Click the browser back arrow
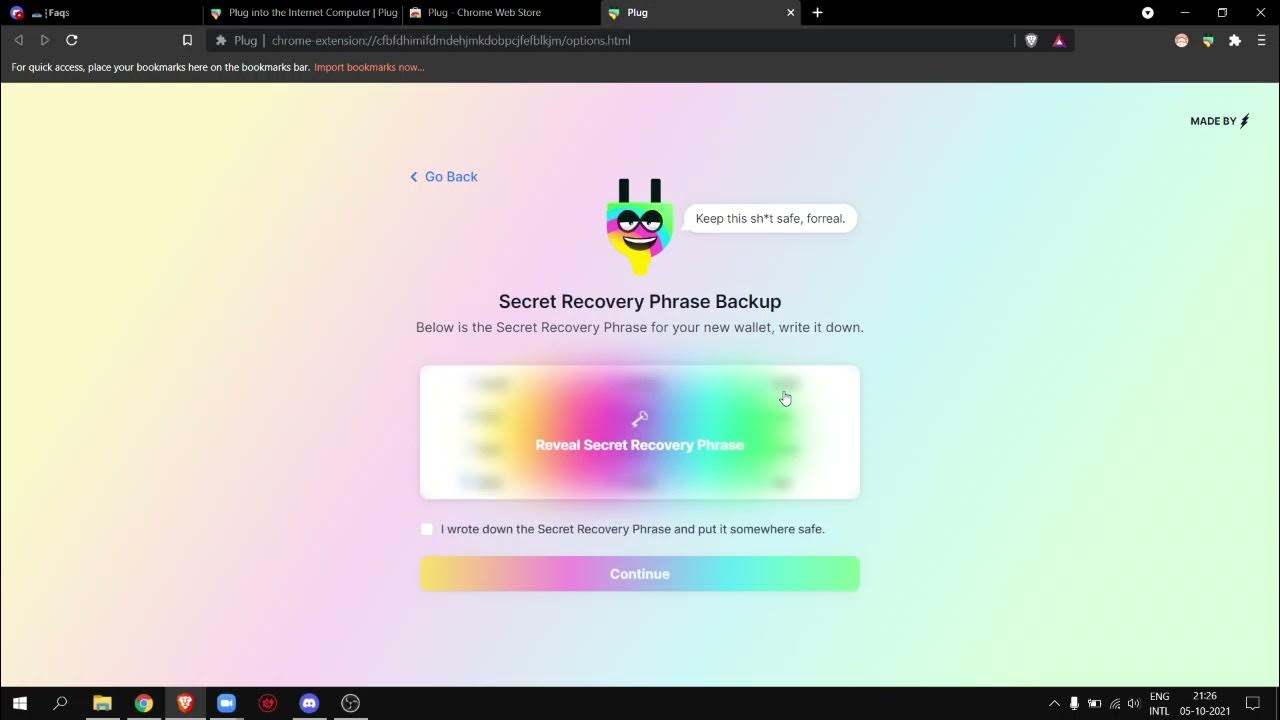Image resolution: width=1280 pixels, height=720 pixels. click(18, 40)
